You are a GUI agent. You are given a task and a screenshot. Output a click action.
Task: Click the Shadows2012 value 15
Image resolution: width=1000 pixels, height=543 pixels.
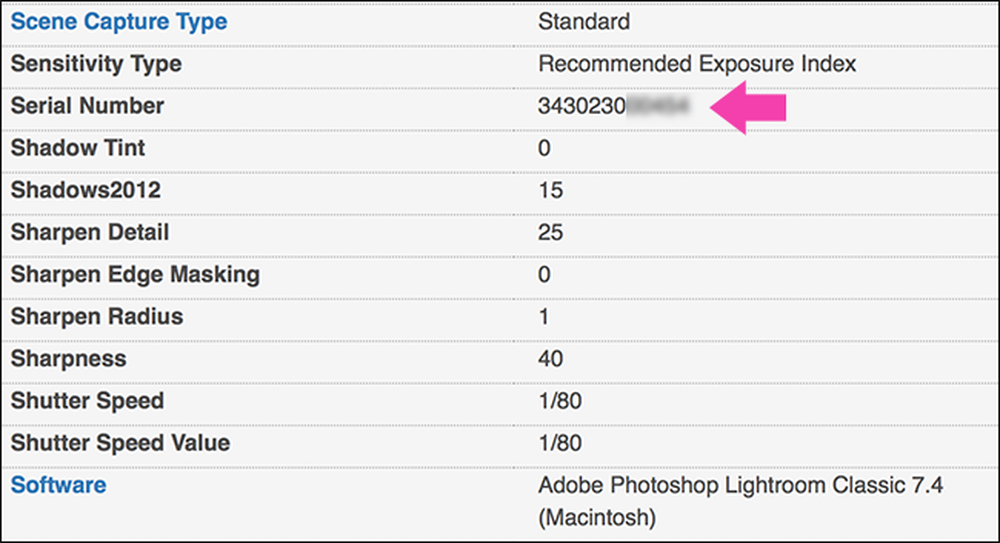point(550,190)
